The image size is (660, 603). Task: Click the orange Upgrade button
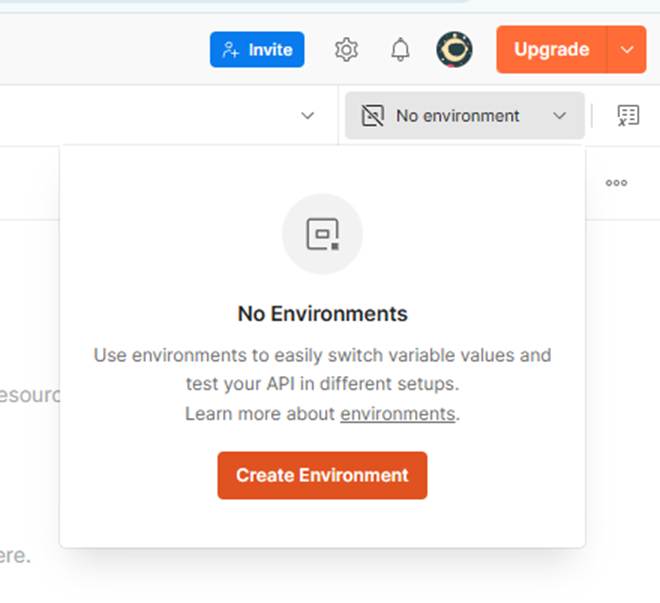(551, 50)
